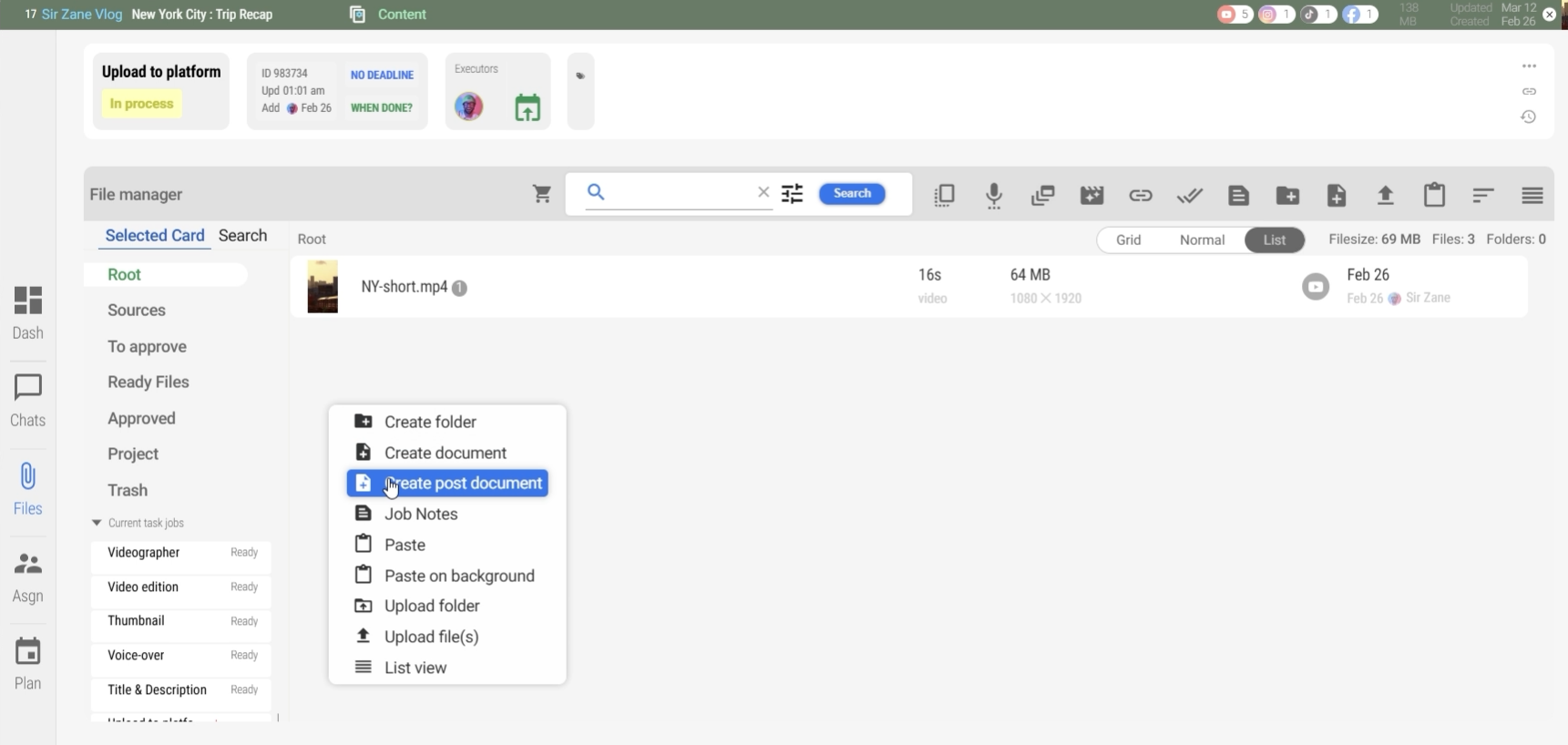Select the List view mode
Viewport: 1568px width, 745px height.
pos(1274,240)
